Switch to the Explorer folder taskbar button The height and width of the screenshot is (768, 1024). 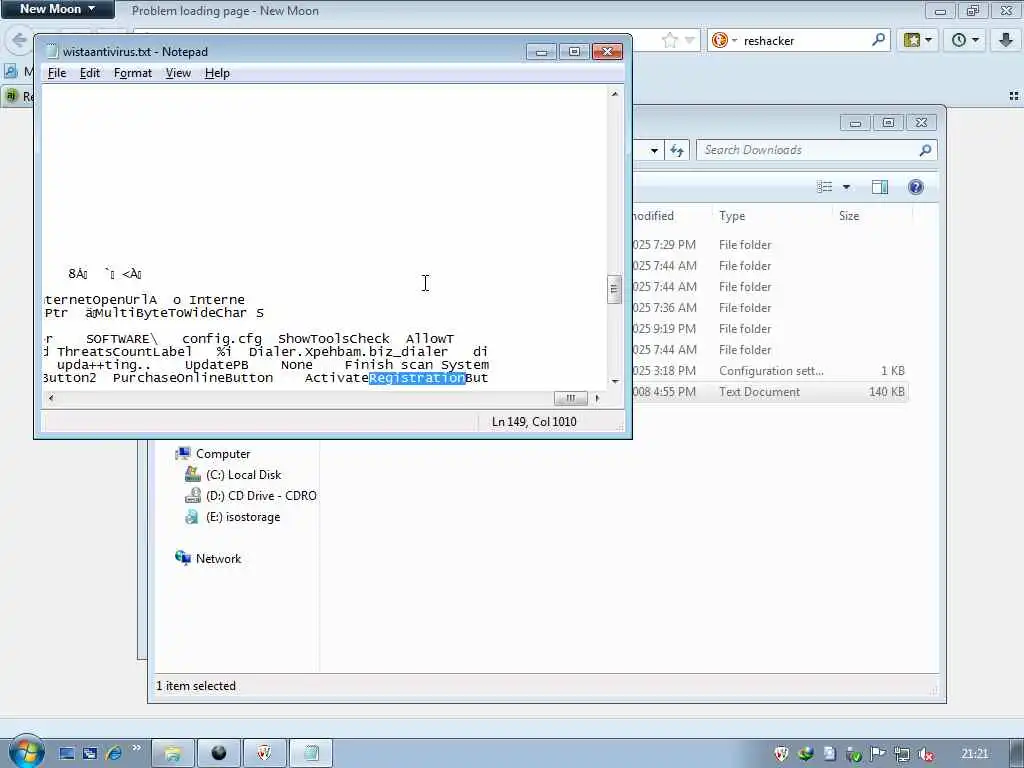pos(173,753)
